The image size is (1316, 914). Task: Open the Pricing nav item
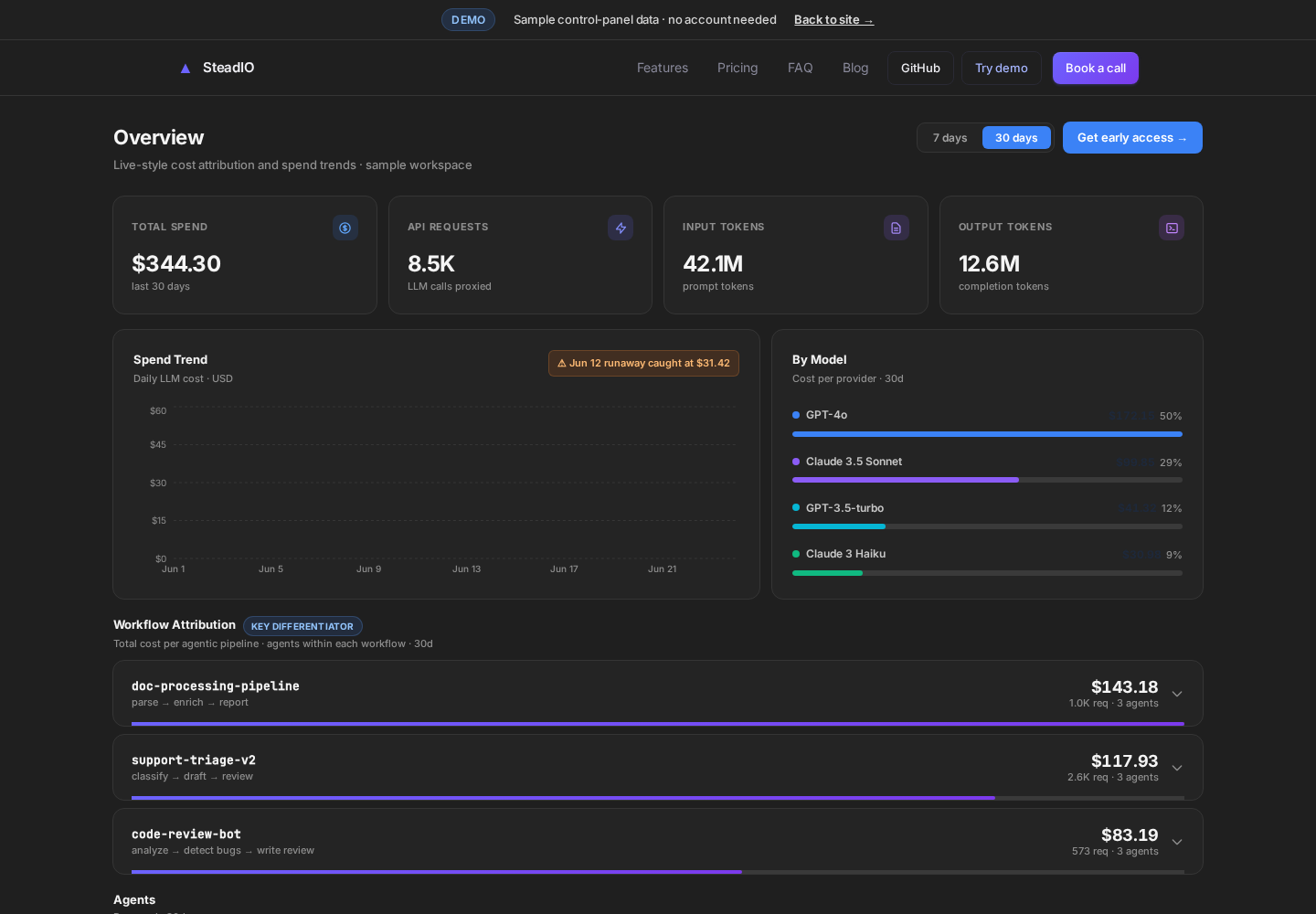tap(738, 68)
